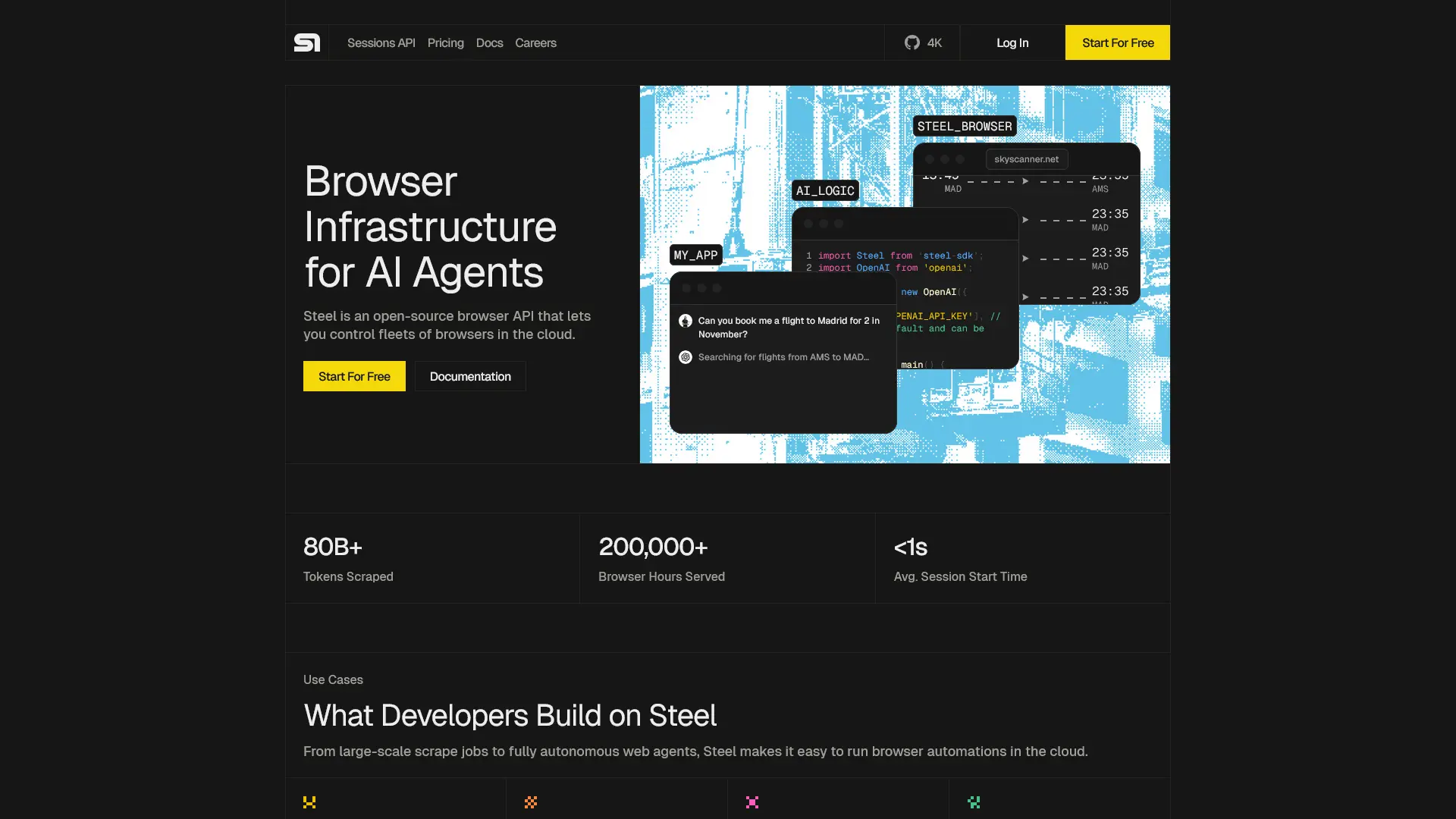1456x819 pixels.
Task: Open the GitHub repository via the GitHub icon
Action: click(x=912, y=42)
